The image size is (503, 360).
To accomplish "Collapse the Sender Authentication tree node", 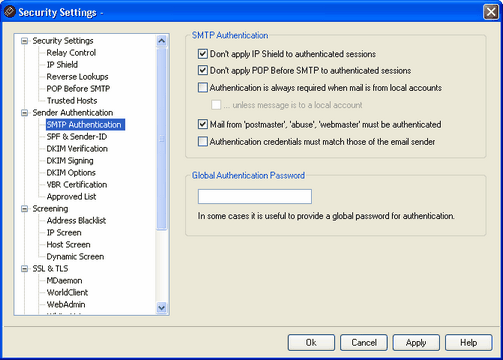I will point(24,113).
